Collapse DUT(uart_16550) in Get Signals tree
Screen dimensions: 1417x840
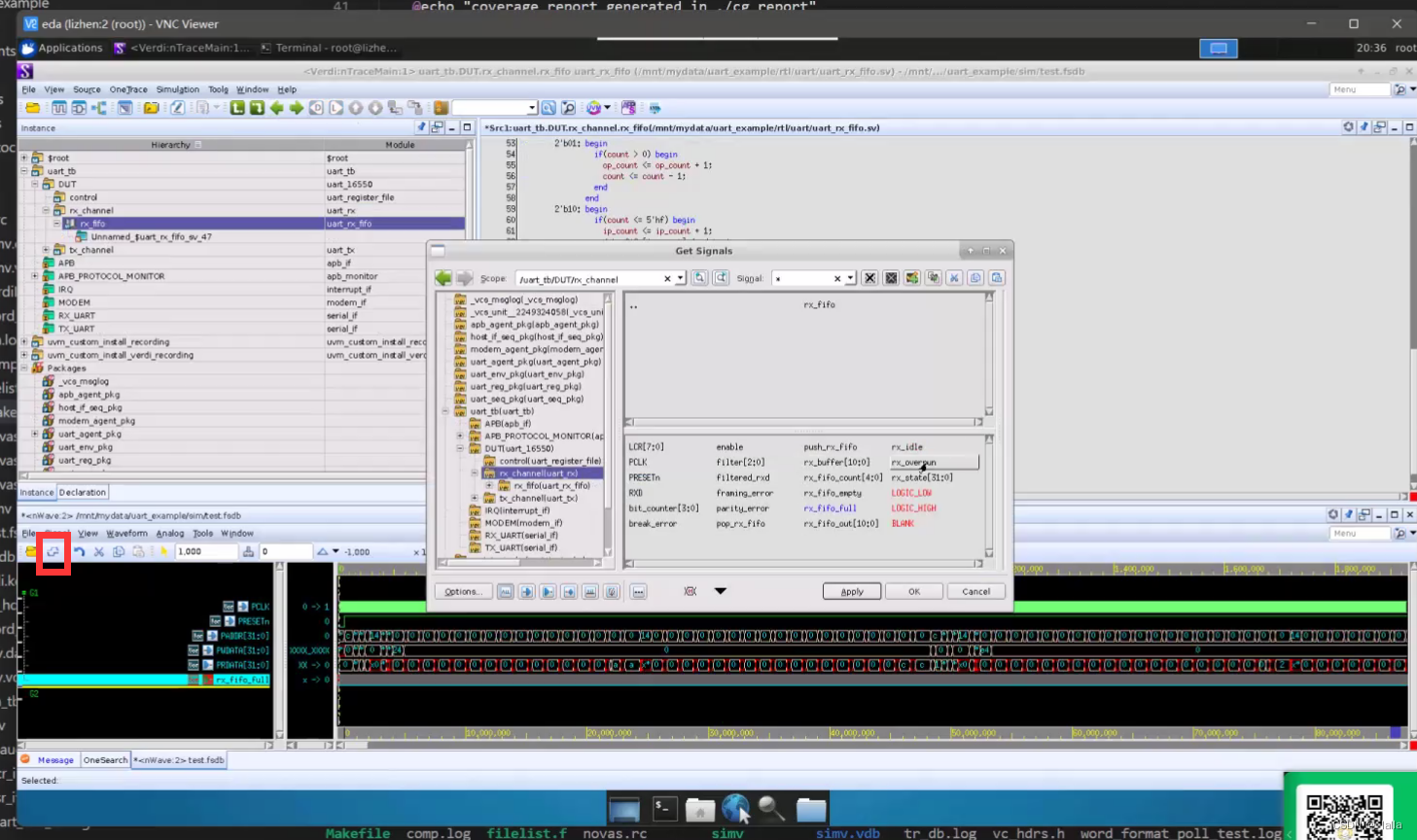460,449
